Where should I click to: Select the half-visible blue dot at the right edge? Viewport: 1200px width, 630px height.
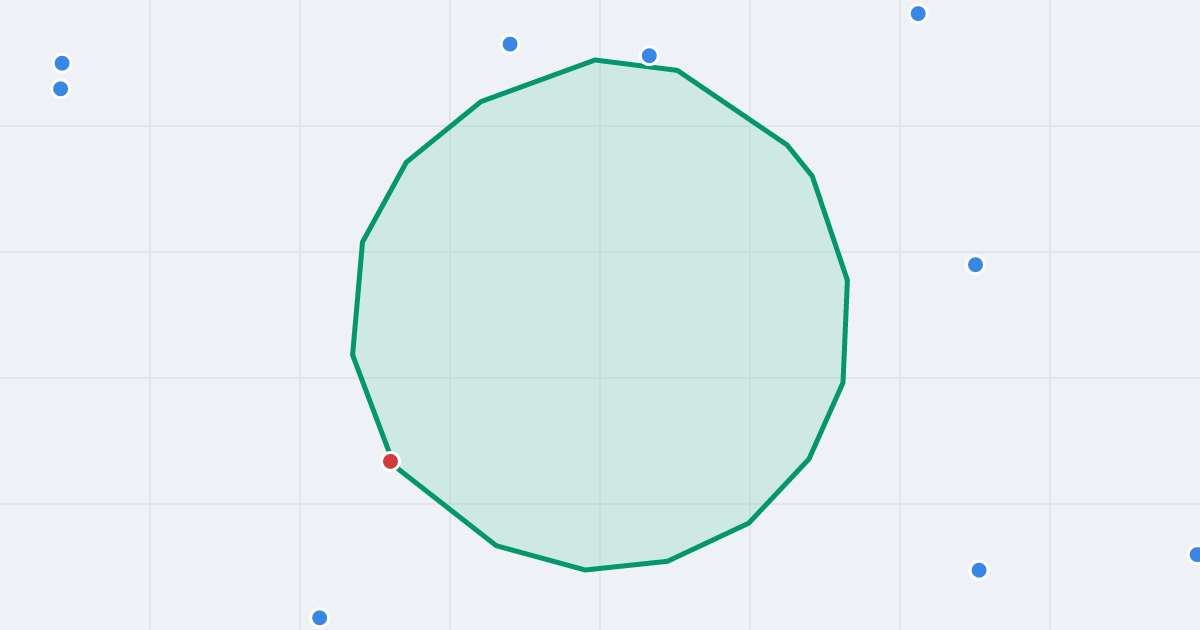pyautogui.click(x=1194, y=554)
